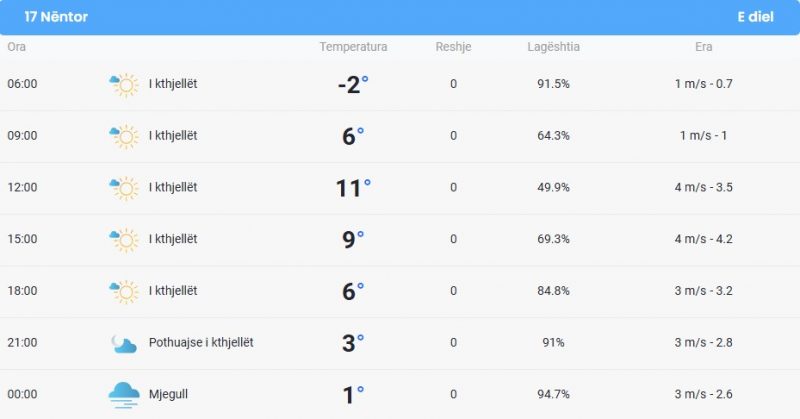This screenshot has width=800, height=419.
Task: Click the Pothuajse i kthjellët condition text
Action: (x=201, y=342)
